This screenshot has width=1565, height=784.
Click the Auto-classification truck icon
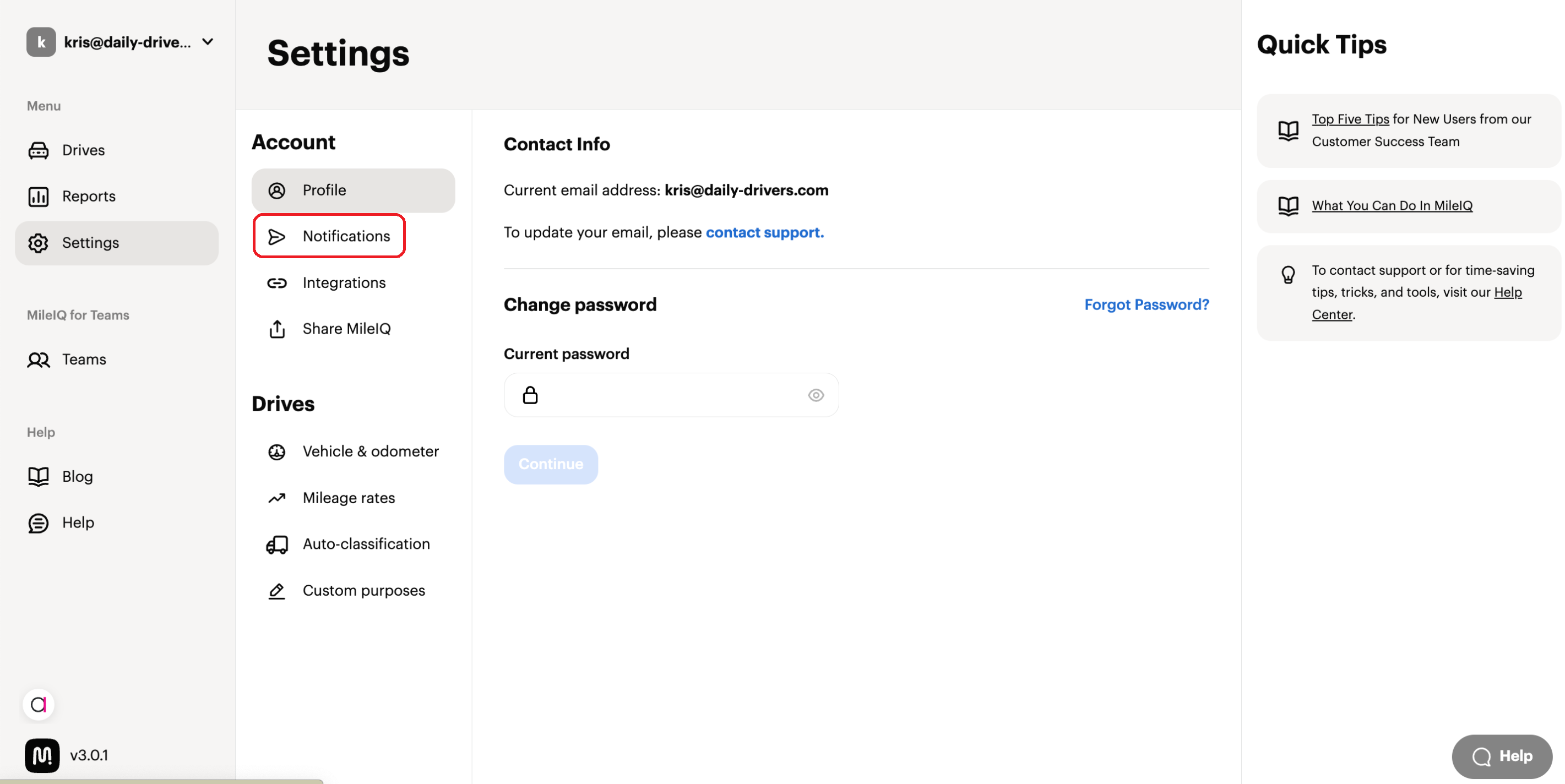coord(276,544)
